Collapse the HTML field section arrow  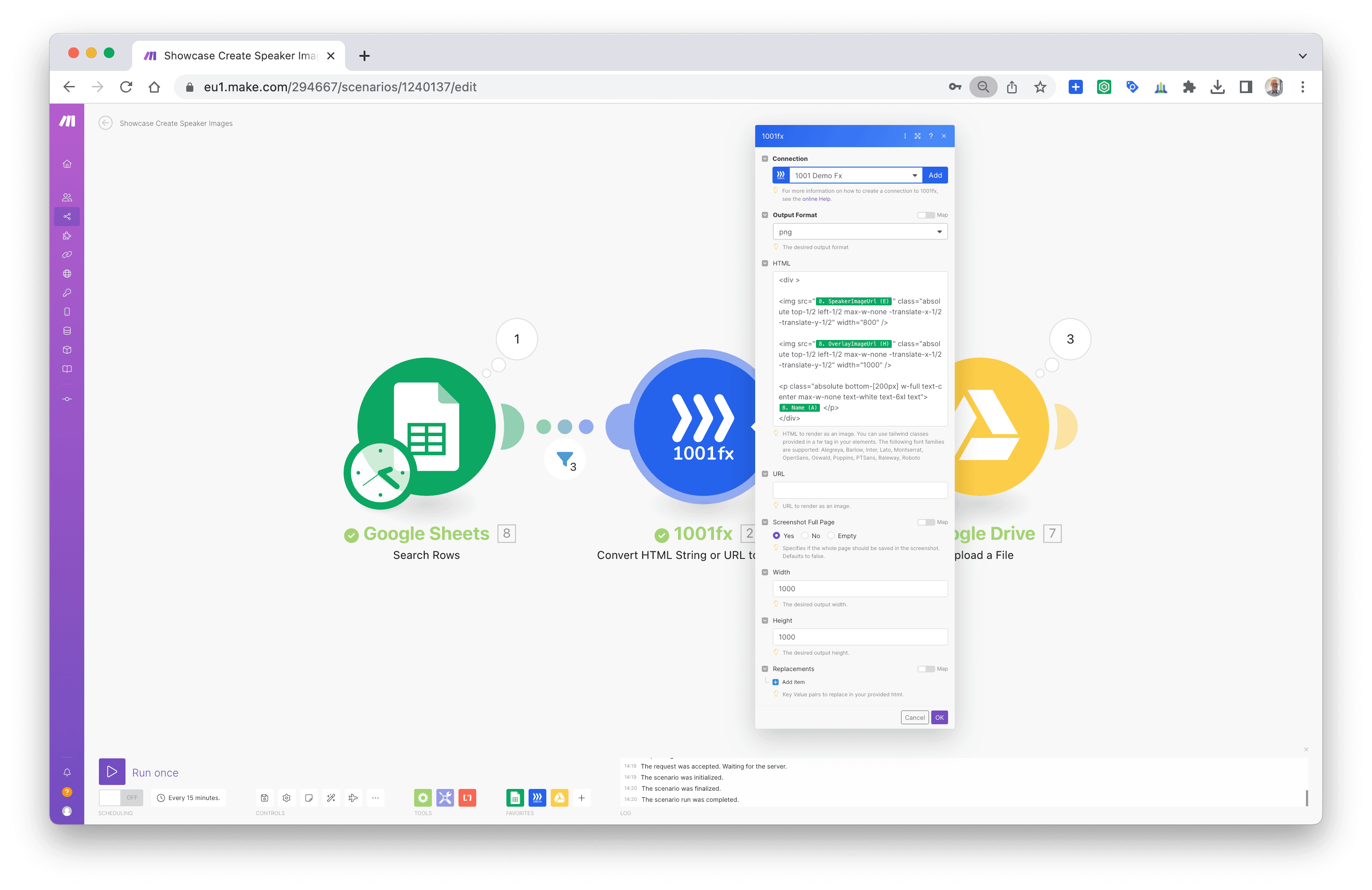765,263
